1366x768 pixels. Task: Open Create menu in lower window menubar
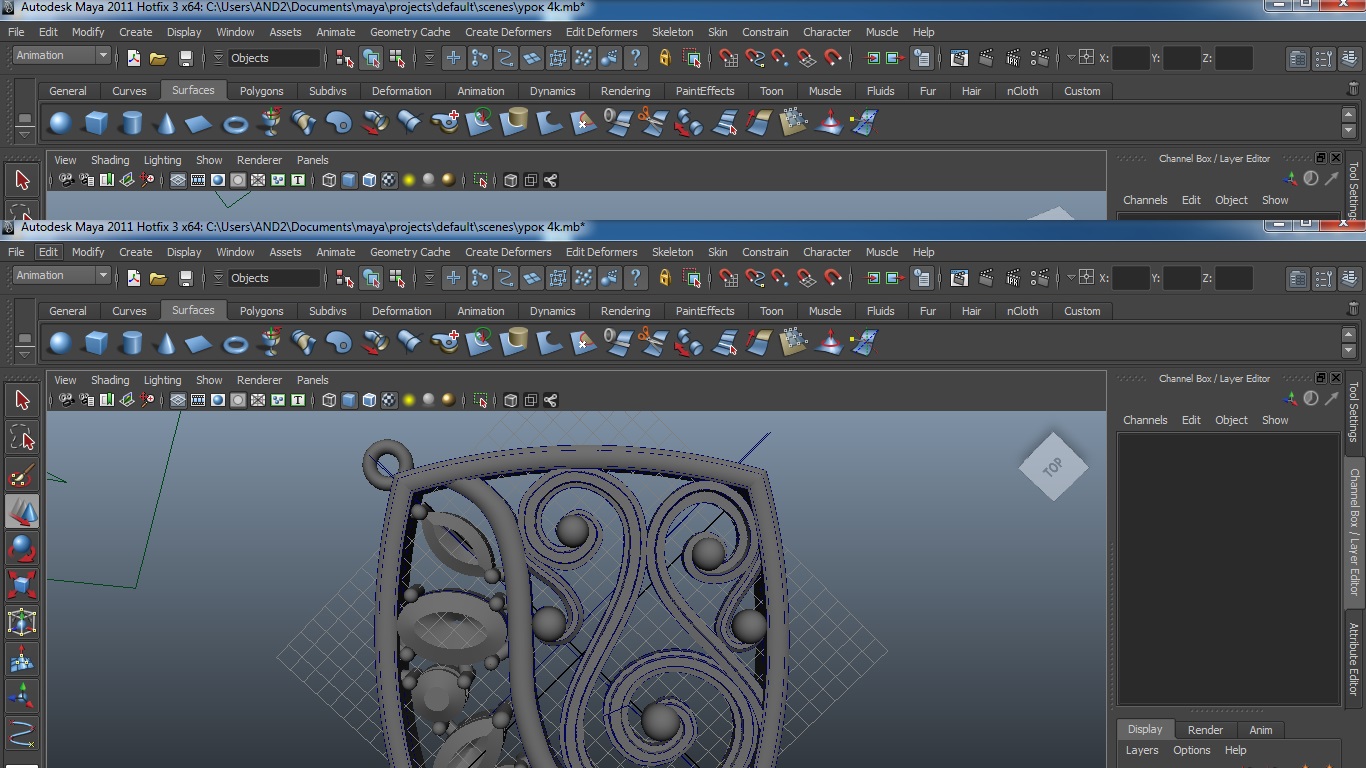(136, 252)
